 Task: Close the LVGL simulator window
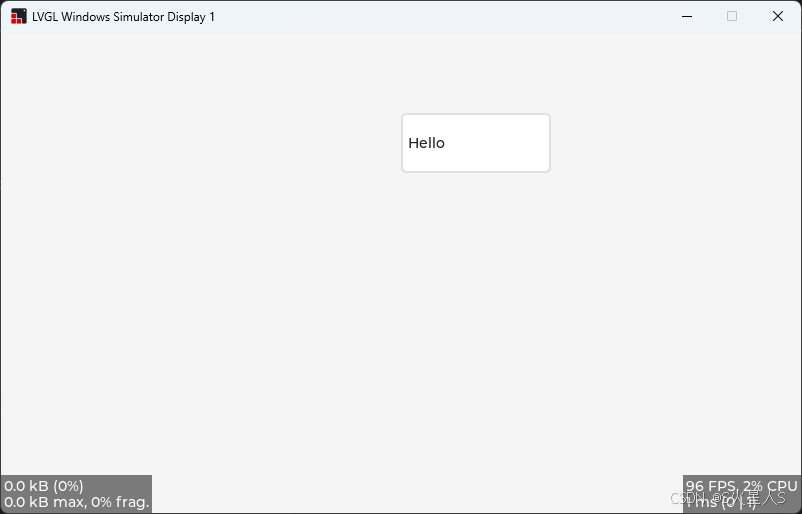[x=777, y=16]
